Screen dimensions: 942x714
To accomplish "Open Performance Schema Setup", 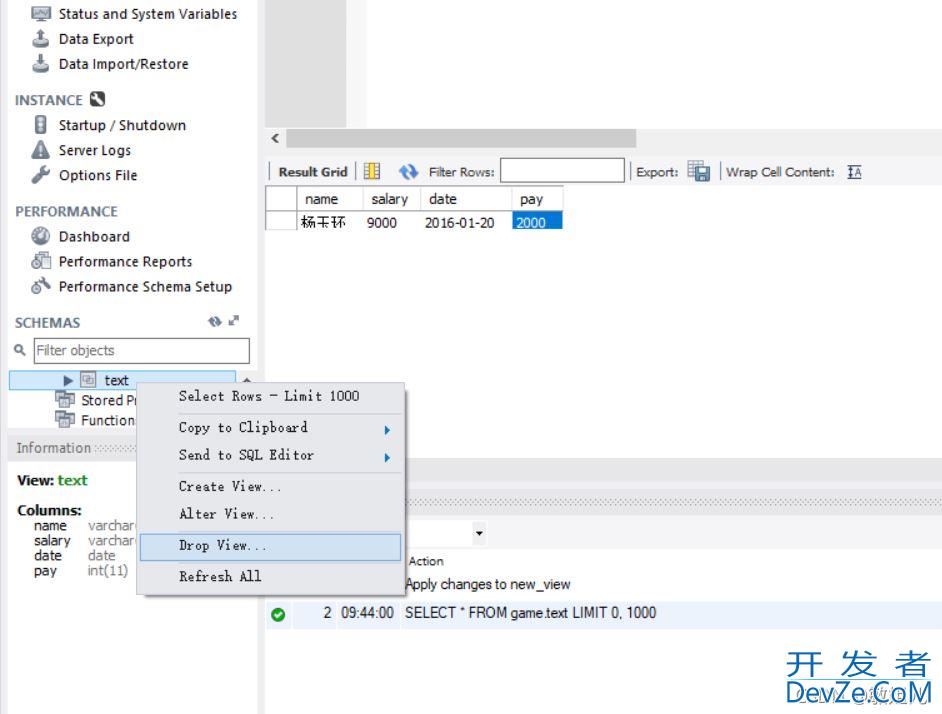I will point(145,287).
